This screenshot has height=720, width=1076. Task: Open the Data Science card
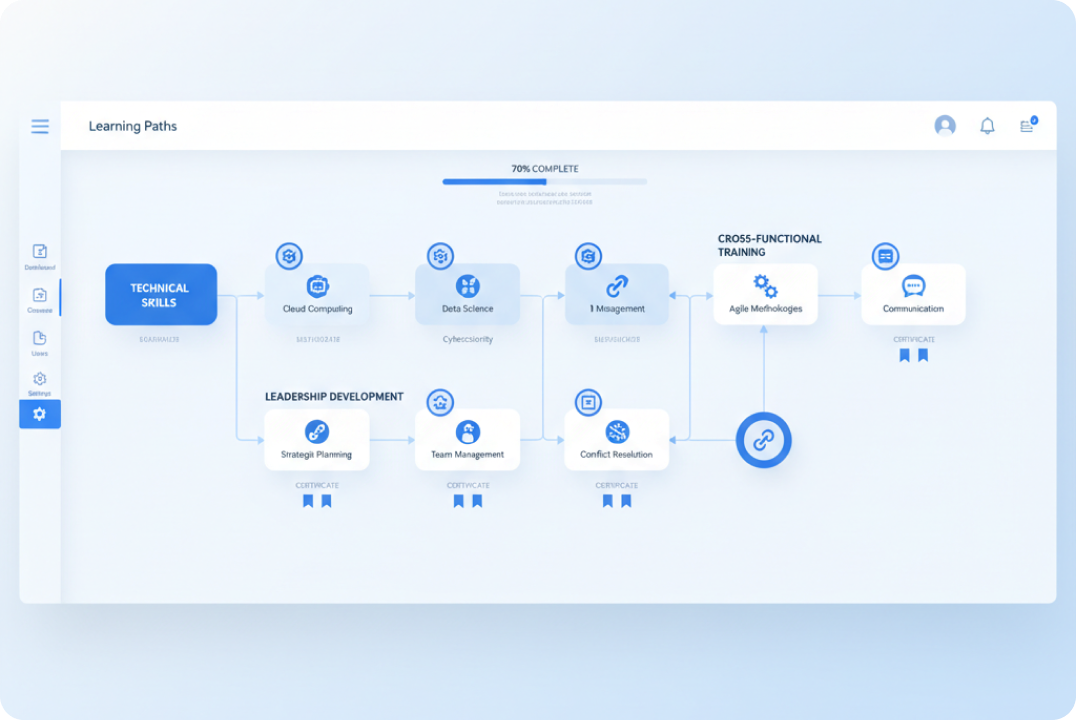pyautogui.click(x=467, y=294)
